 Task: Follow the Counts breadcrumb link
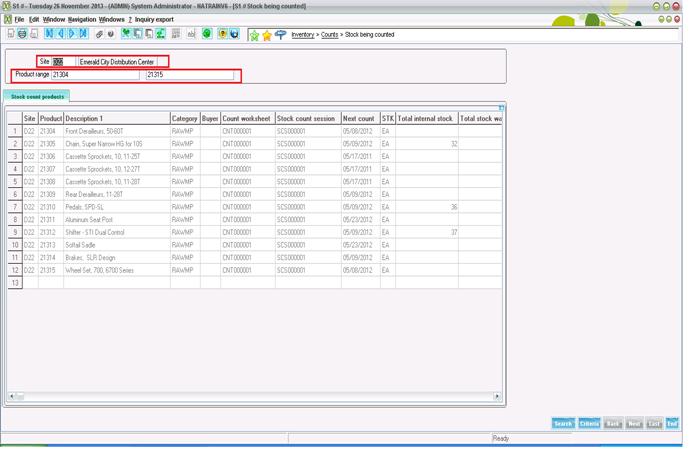[x=329, y=35]
